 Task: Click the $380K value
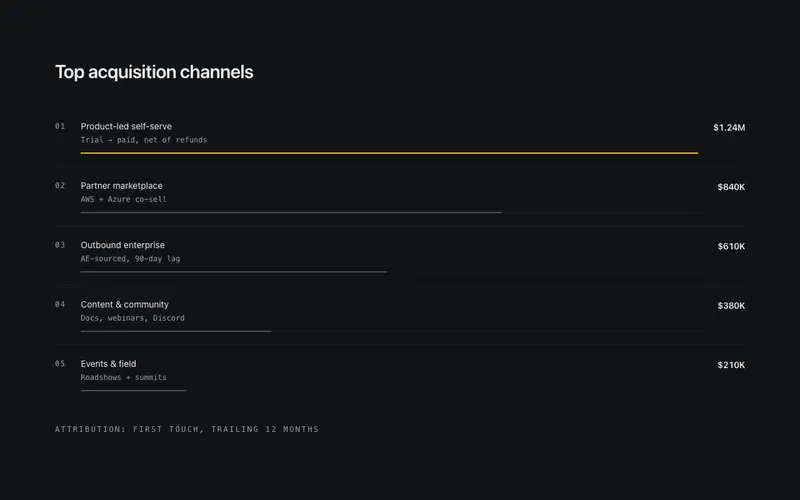point(731,306)
